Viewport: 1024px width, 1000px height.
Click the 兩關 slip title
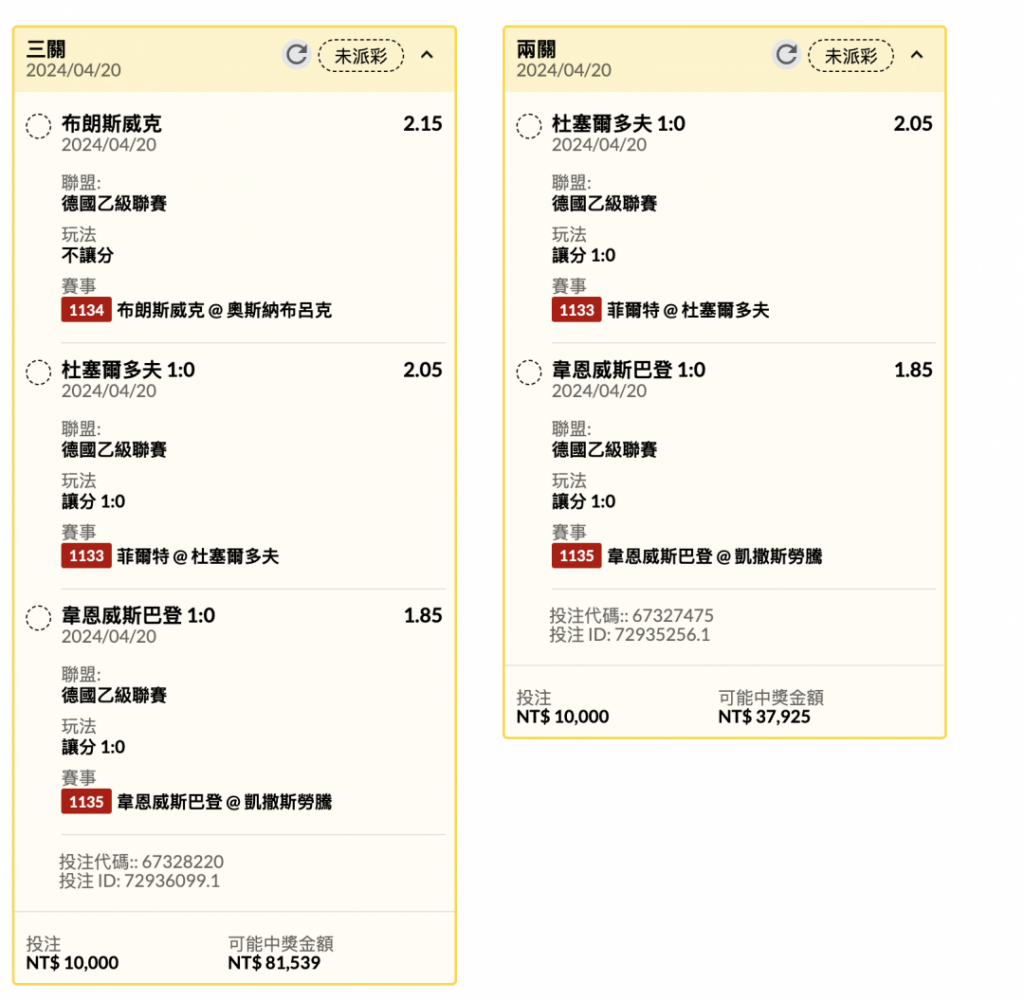pyautogui.click(x=536, y=49)
